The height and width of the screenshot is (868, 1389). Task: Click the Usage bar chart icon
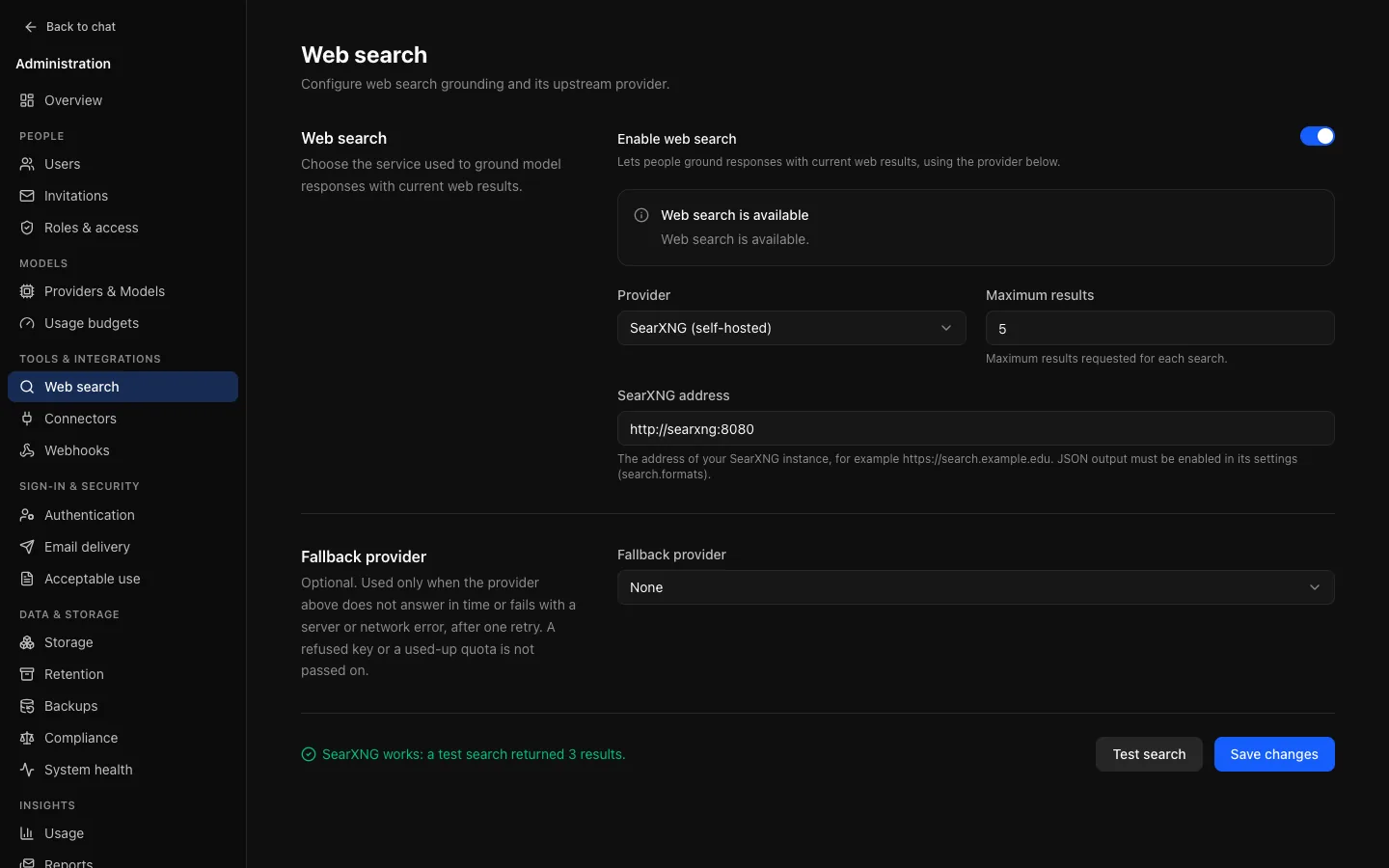tap(27, 833)
